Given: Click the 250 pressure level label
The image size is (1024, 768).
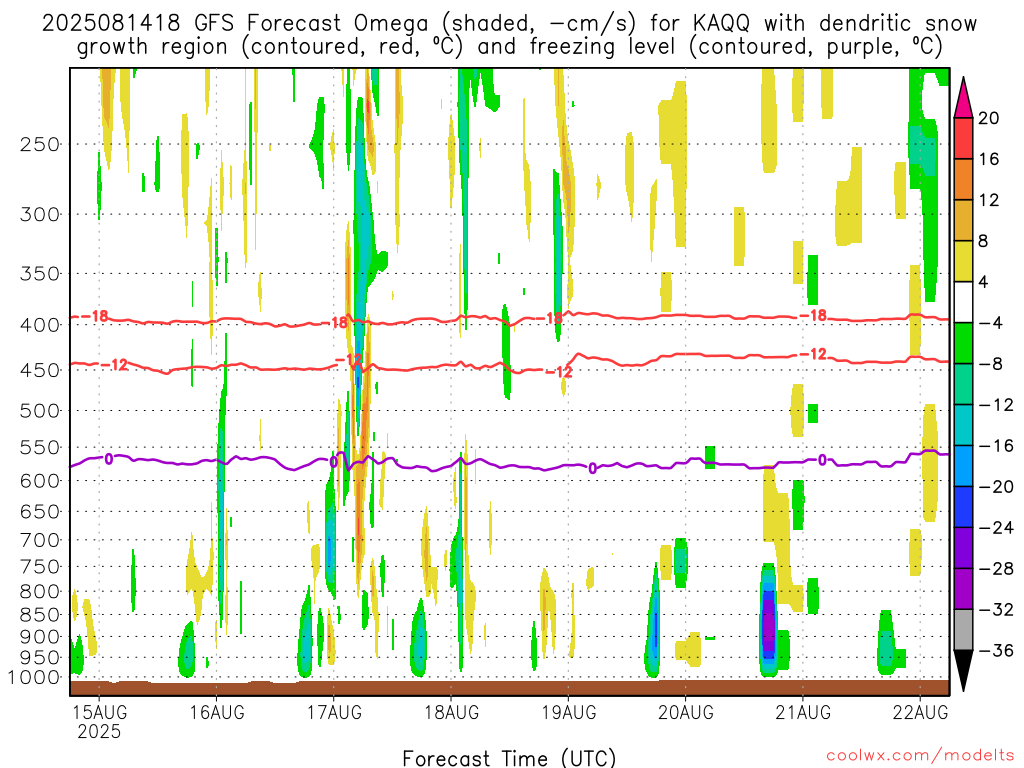Looking at the screenshot, I should pos(40,144).
